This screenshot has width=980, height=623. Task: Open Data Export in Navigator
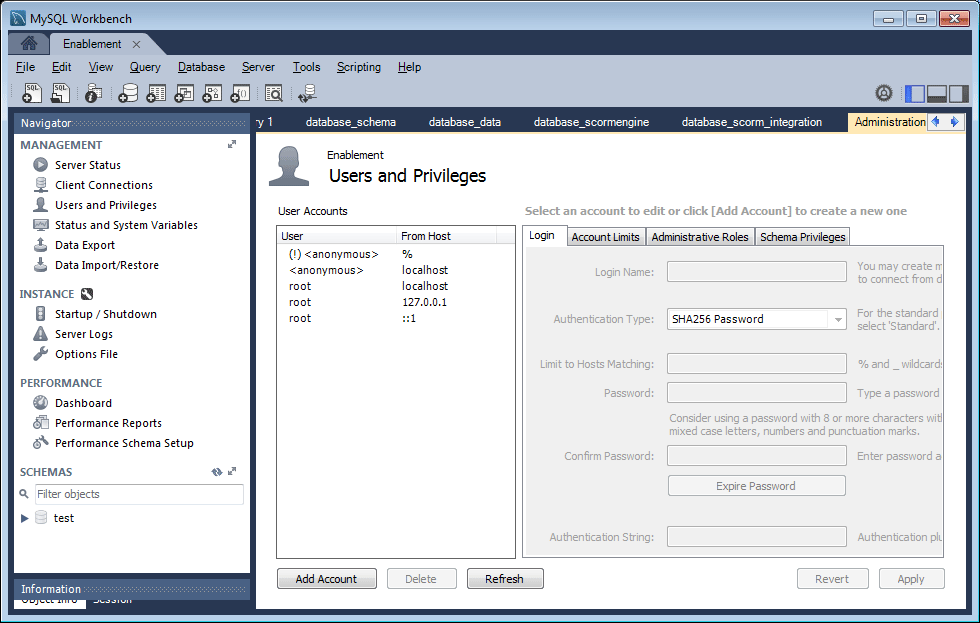85,245
